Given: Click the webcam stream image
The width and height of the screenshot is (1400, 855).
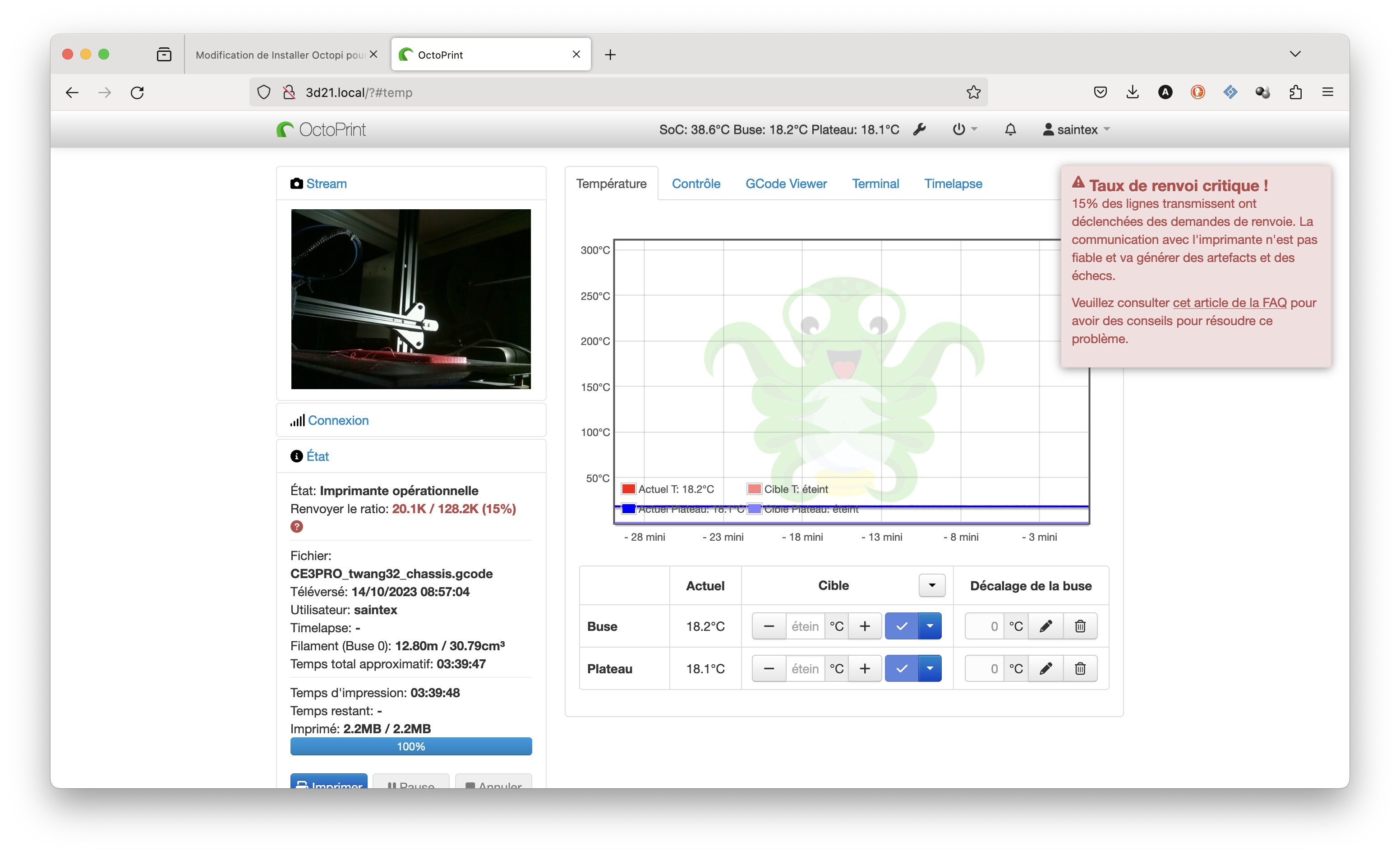Looking at the screenshot, I should [411, 299].
